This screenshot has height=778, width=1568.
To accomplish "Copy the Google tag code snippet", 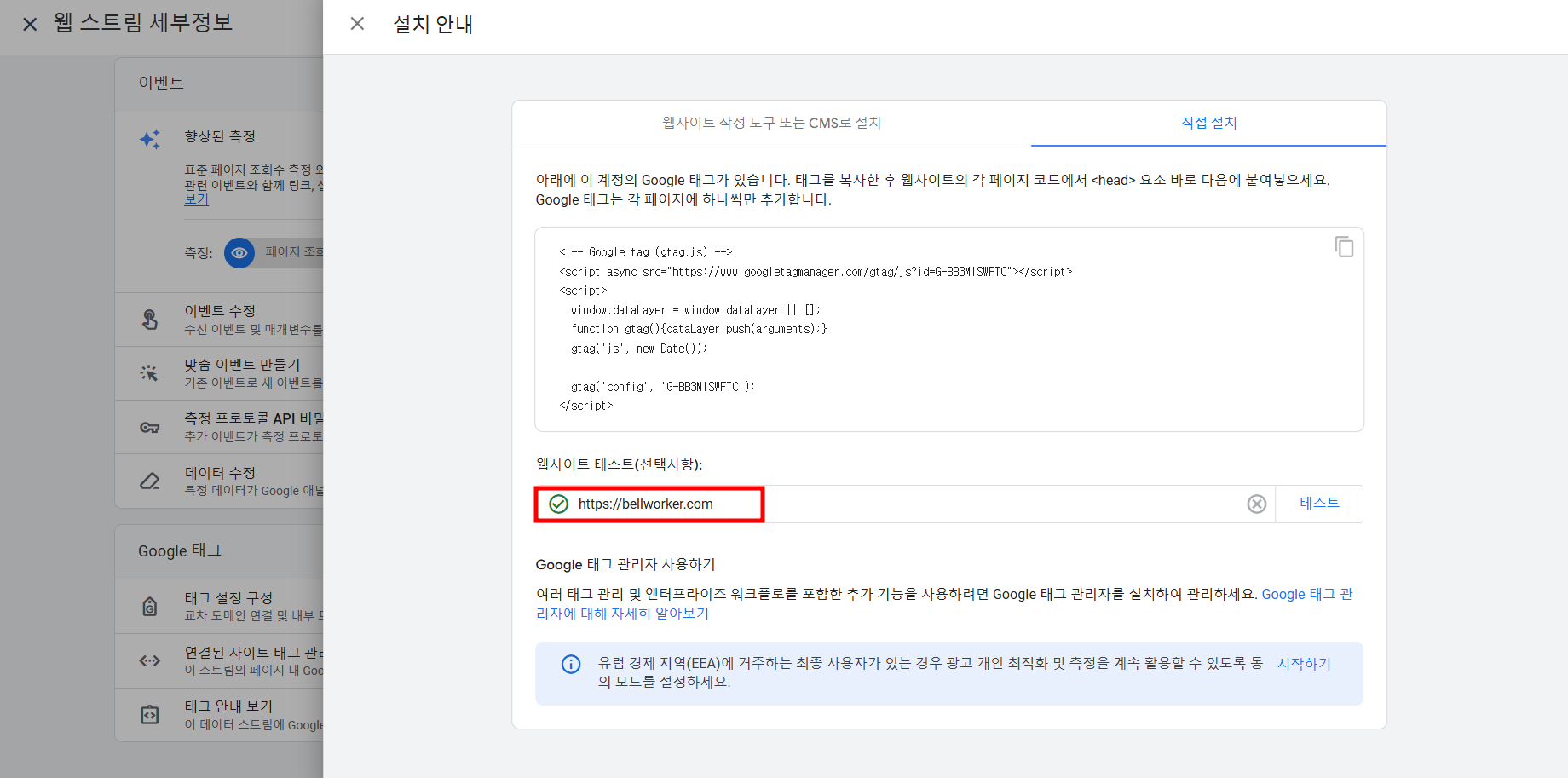I will pyautogui.click(x=1344, y=247).
